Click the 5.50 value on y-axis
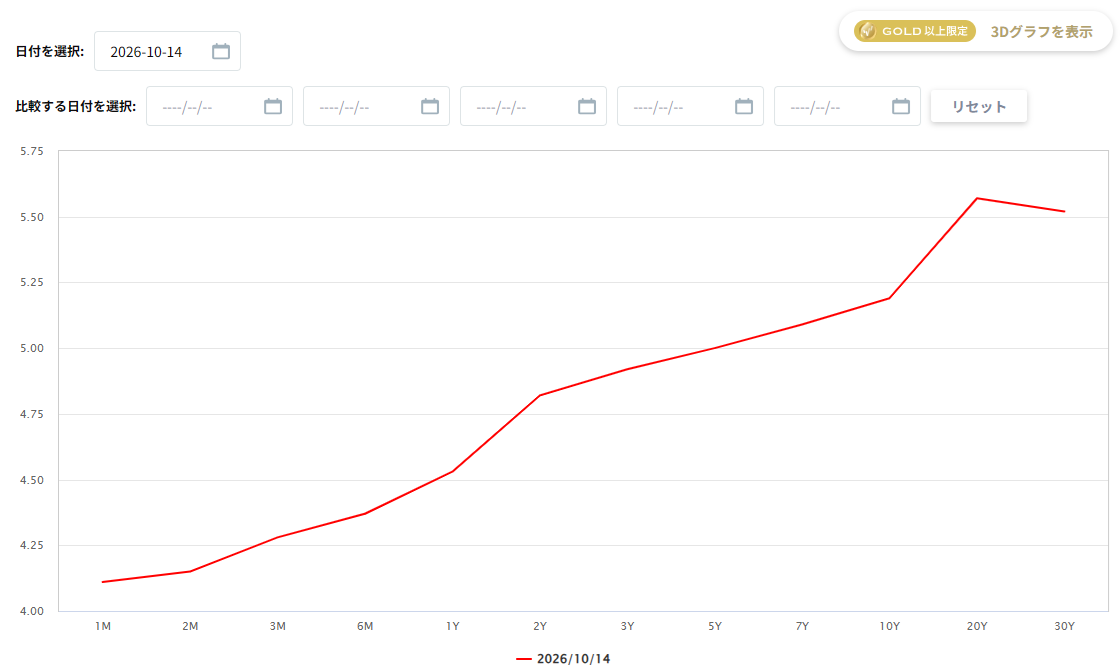 pyautogui.click(x=31, y=217)
